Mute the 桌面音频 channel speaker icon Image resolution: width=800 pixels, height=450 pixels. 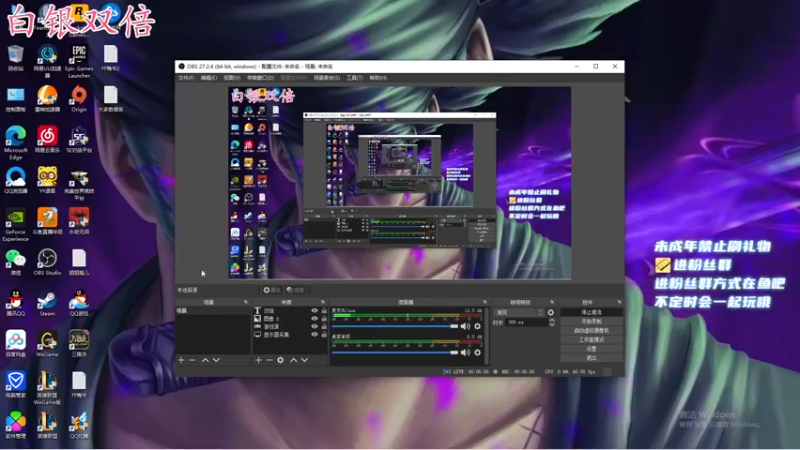pos(465,352)
